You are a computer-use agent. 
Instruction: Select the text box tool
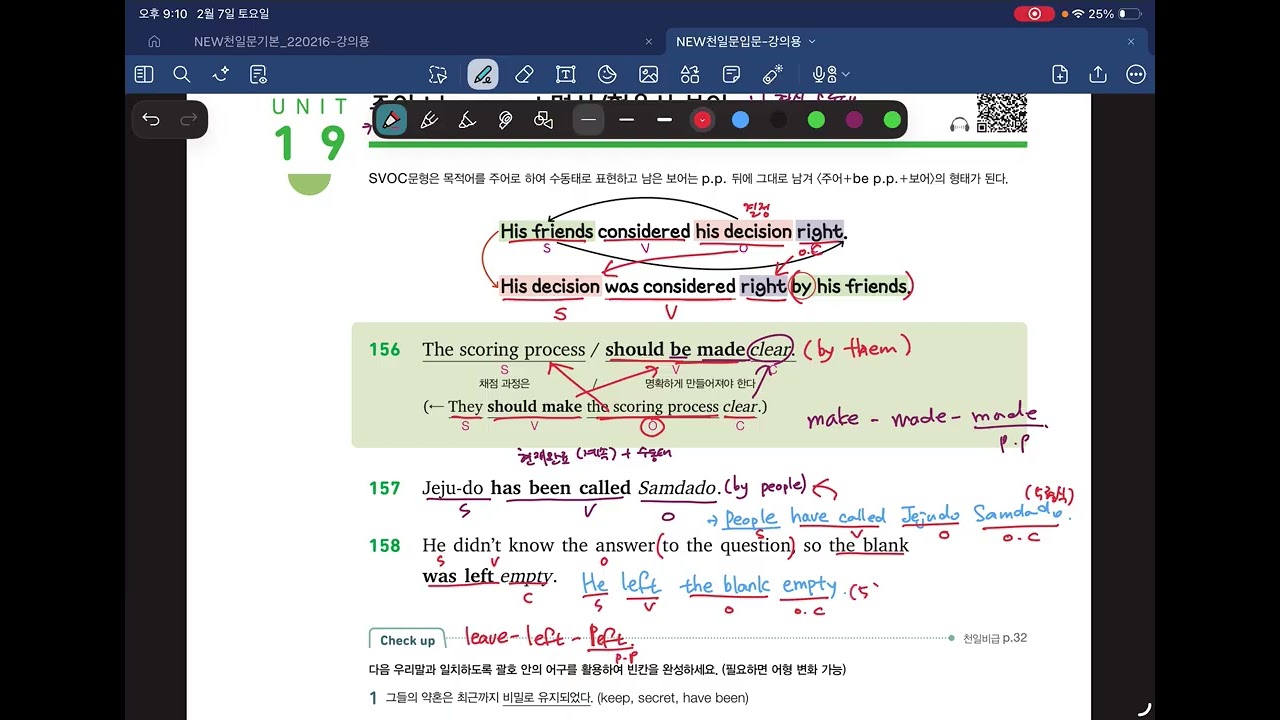click(565, 74)
